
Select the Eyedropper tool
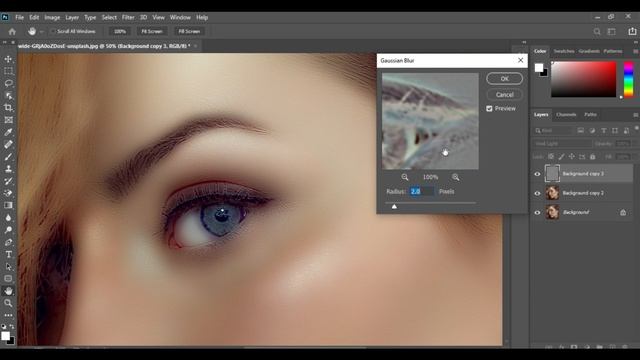pyautogui.click(x=8, y=132)
